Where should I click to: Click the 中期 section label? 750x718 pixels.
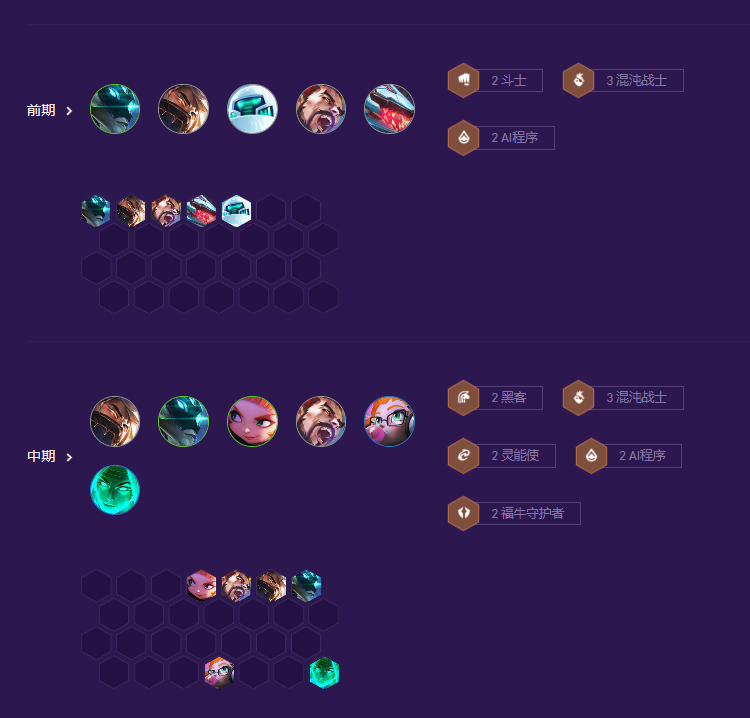point(41,456)
